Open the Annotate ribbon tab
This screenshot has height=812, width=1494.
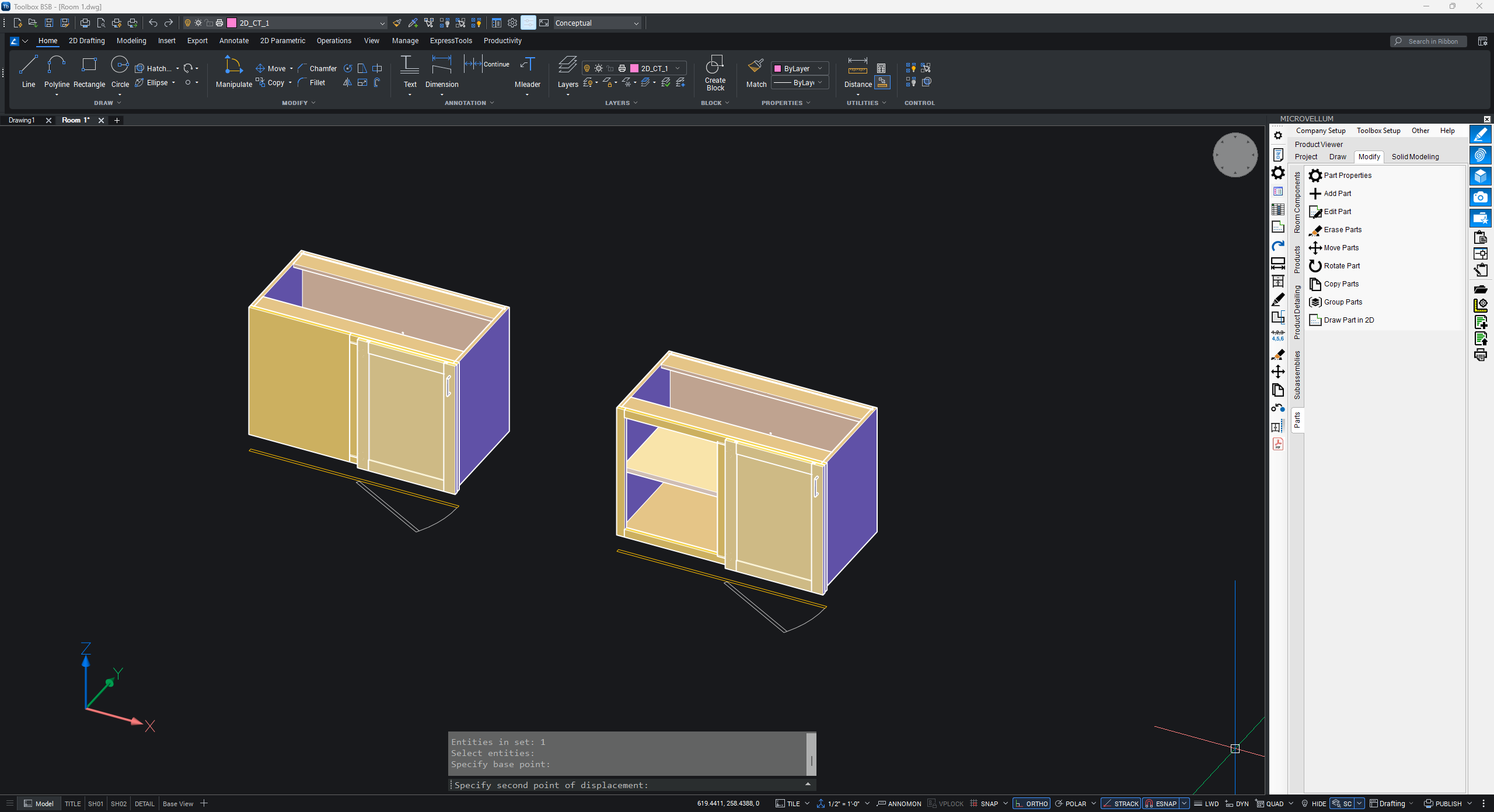coord(233,41)
